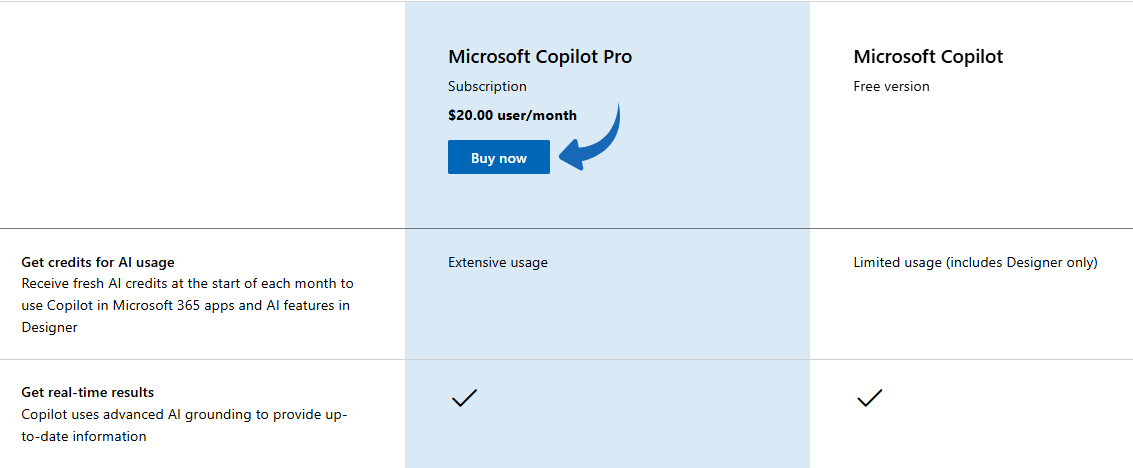Click the Free version label
Screen dimensions: 1133x468
click(891, 86)
